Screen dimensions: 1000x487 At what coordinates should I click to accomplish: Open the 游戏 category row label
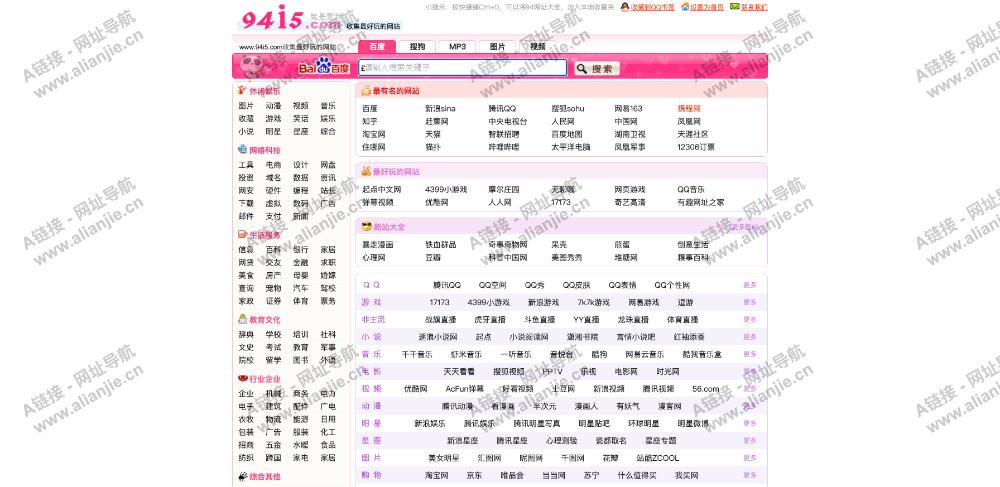(371, 302)
